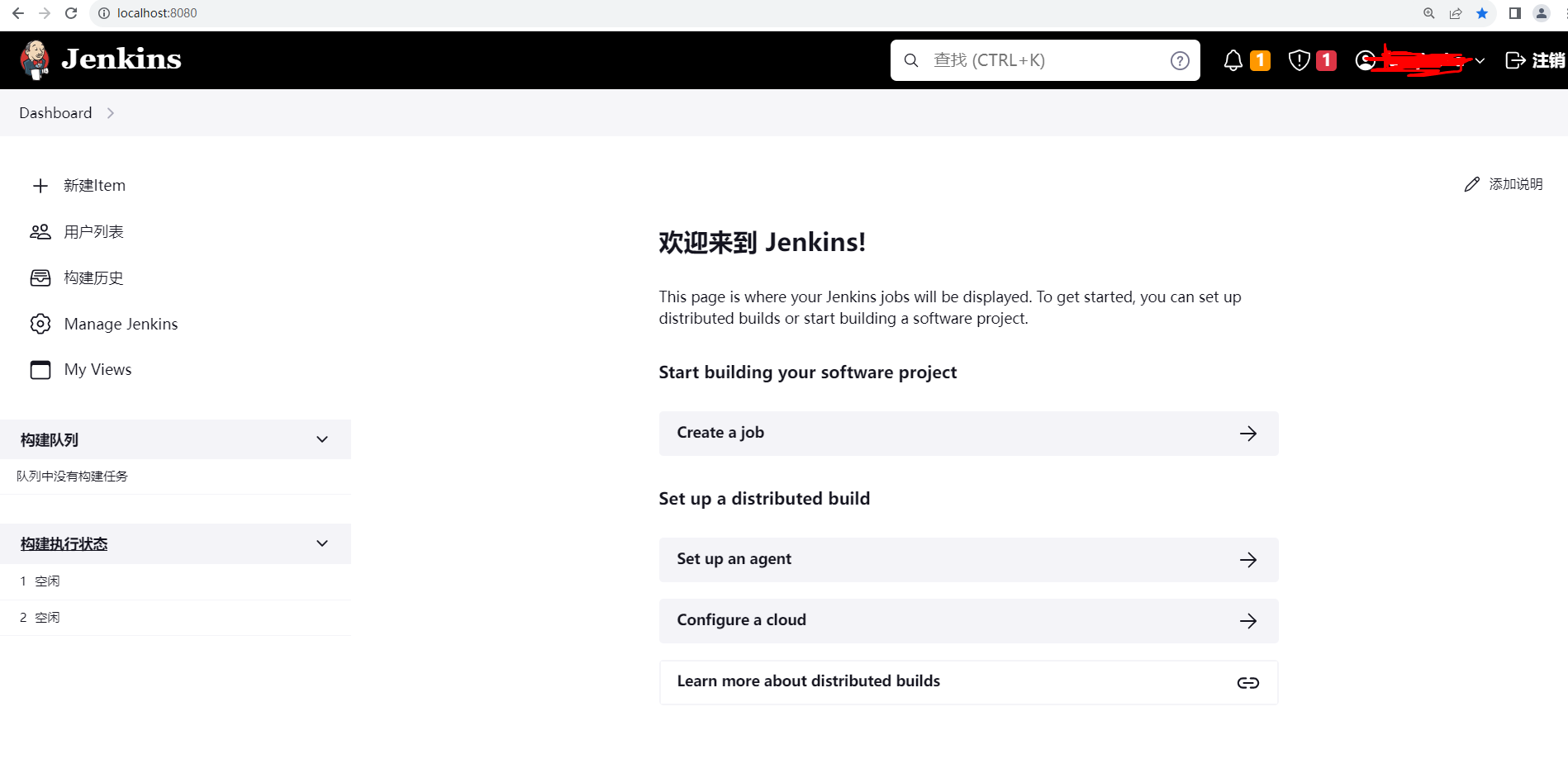
Task: Open My Views in the sidebar
Action: tap(97, 370)
